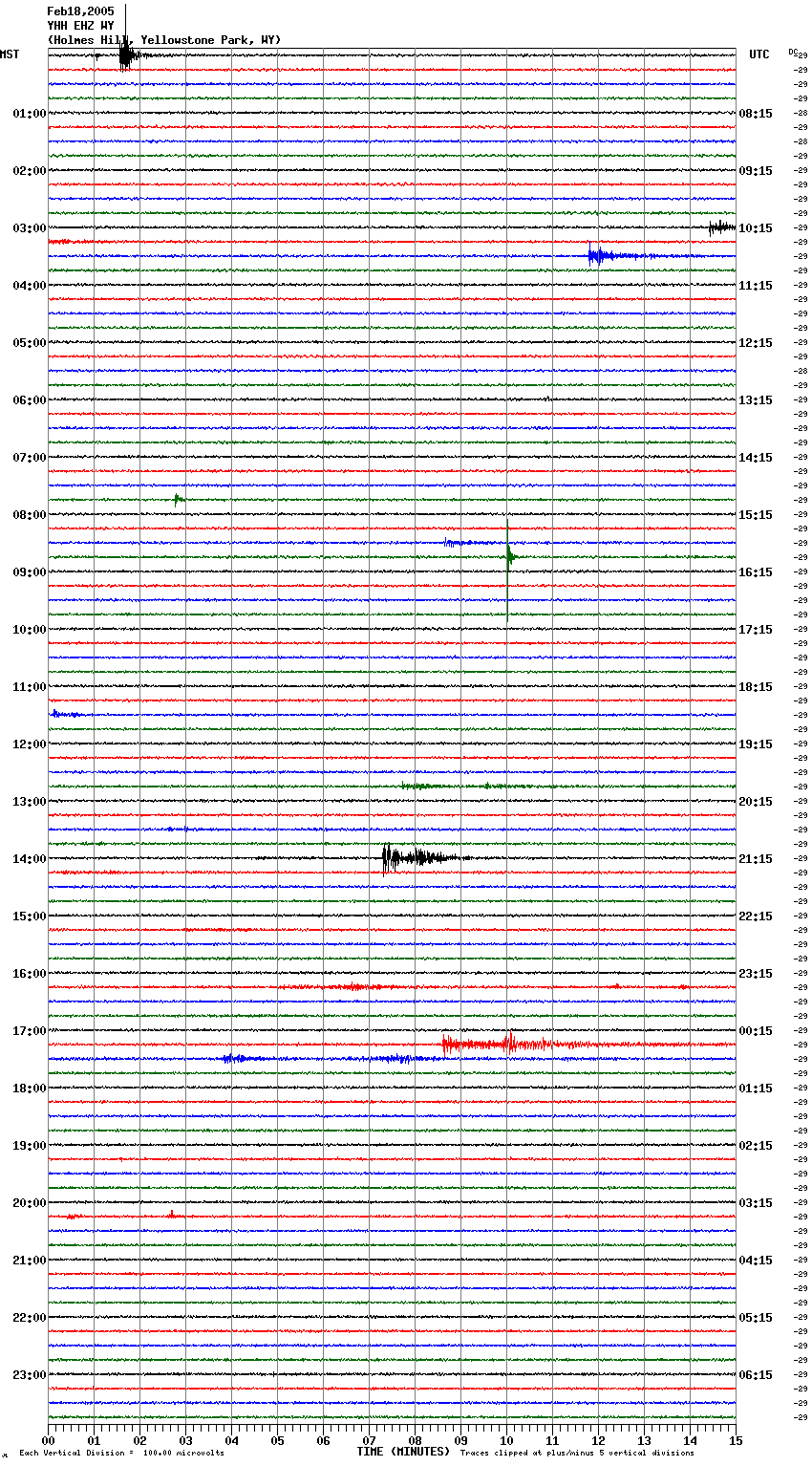Click the Each Vertical Division scale note

[121, 1454]
